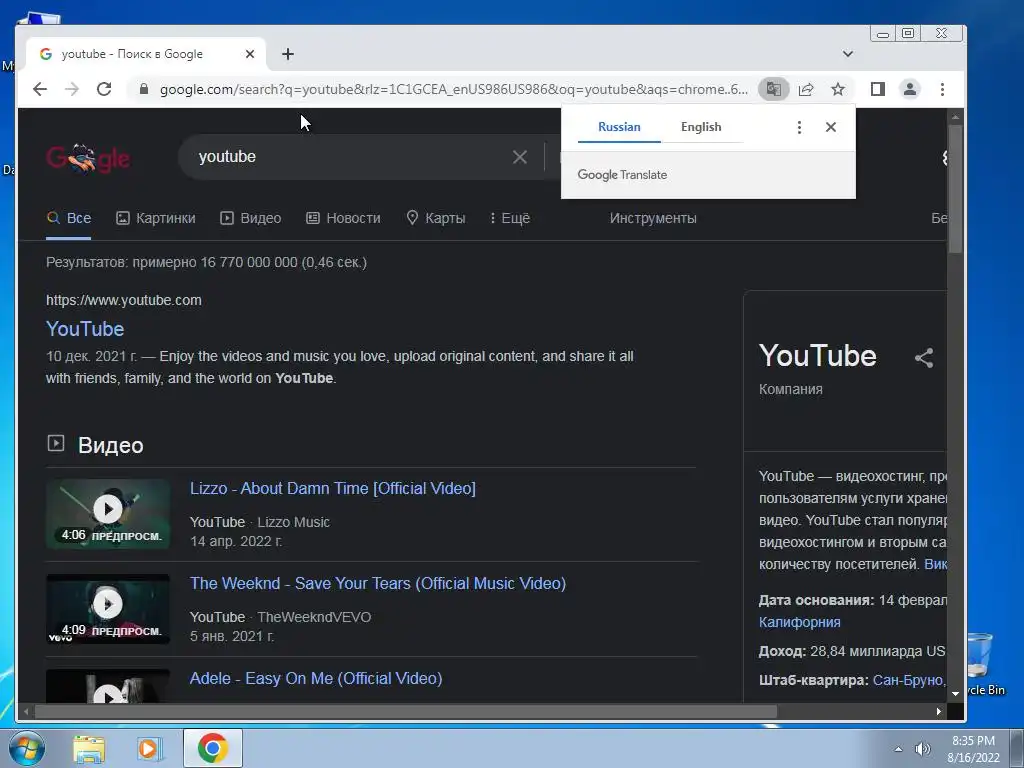This screenshot has height=768, width=1024.
Task: Switch to Видео results tab
Action: [x=251, y=218]
